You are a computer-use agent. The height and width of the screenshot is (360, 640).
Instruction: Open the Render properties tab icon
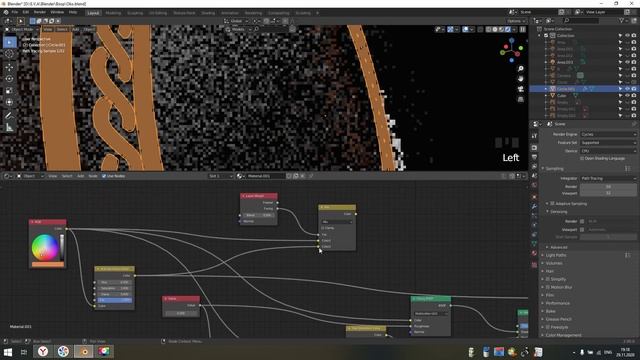(x=534, y=148)
